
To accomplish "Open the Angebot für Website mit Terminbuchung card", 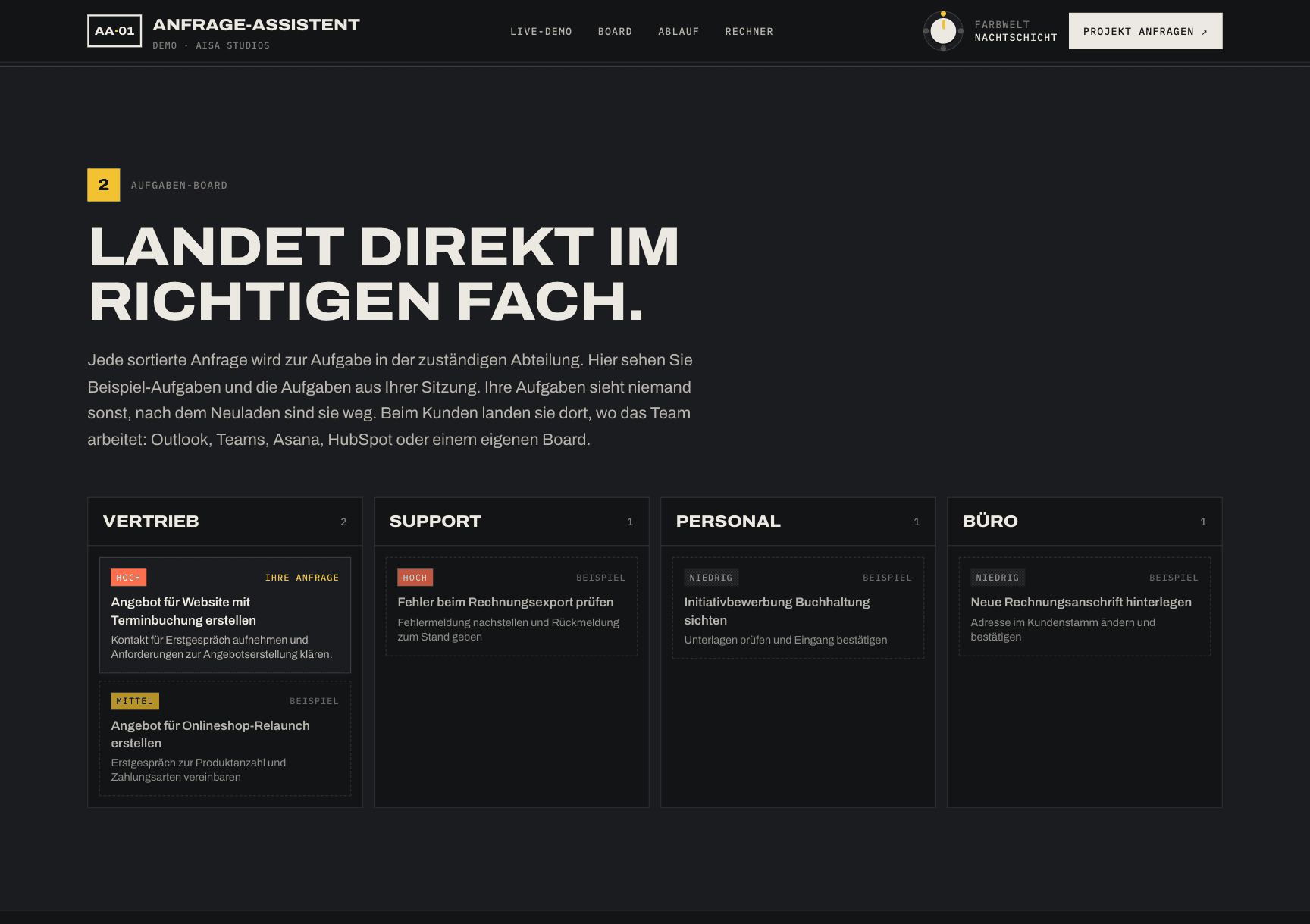I will click(x=225, y=615).
